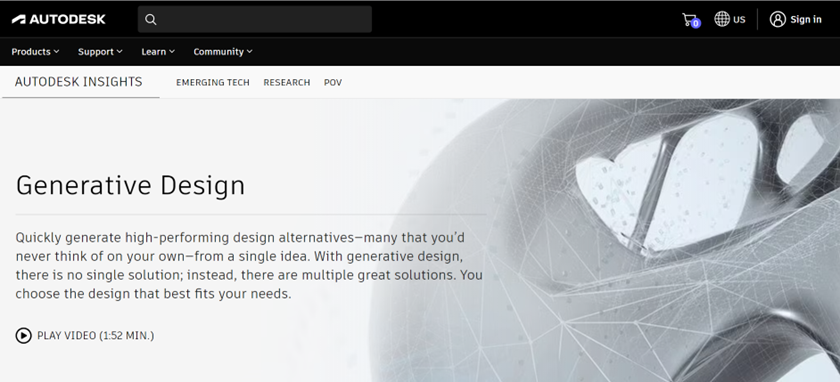Open the Autodesk Insights tab

pos(79,82)
